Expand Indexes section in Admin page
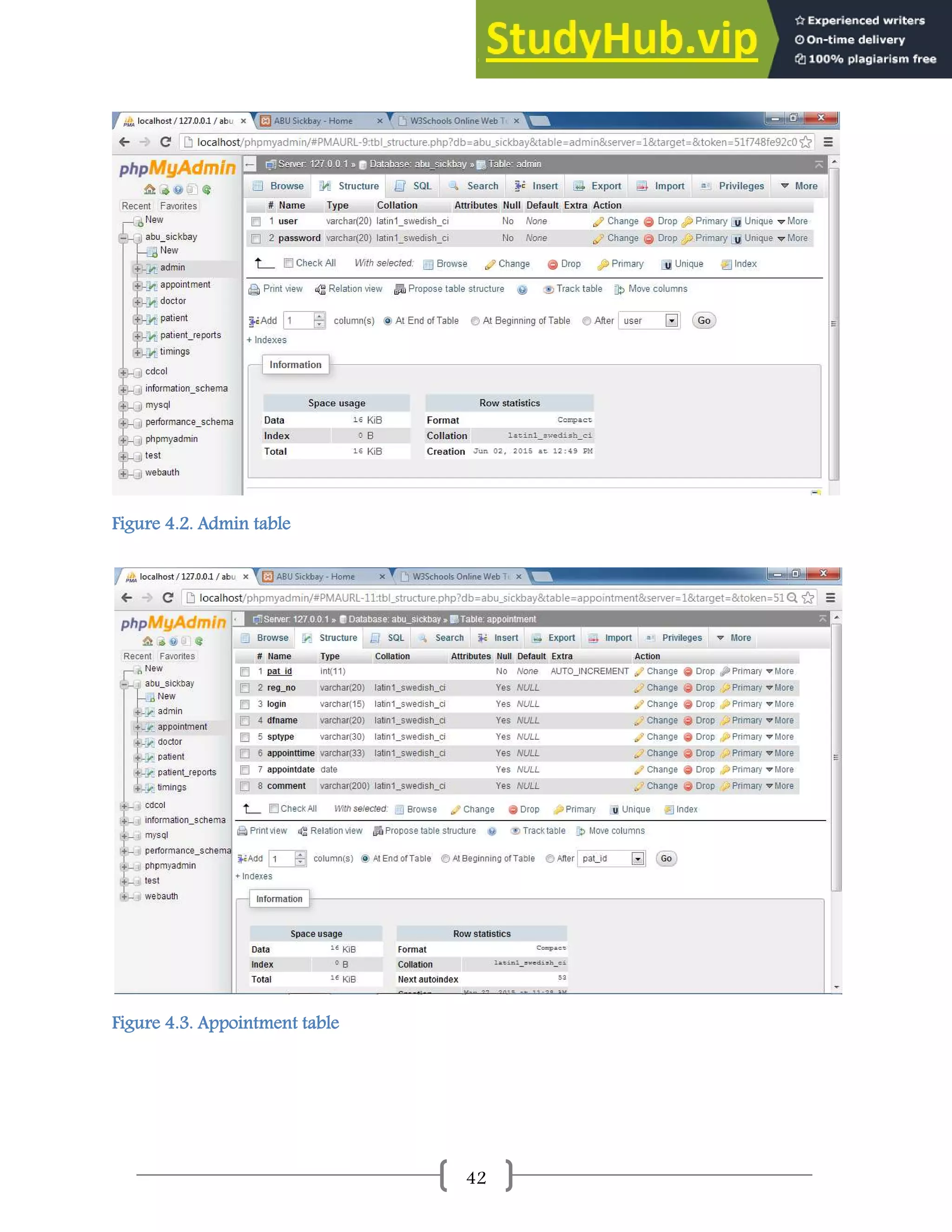952x1232 pixels. pyautogui.click(x=267, y=340)
